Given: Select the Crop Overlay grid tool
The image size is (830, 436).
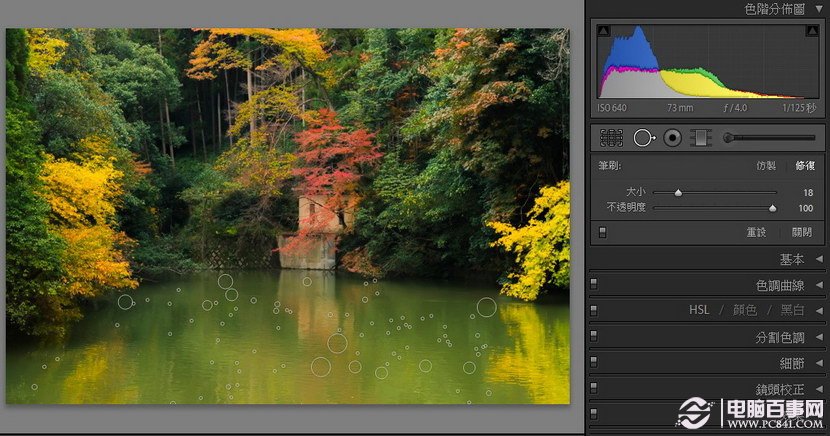Looking at the screenshot, I should click(x=611, y=137).
